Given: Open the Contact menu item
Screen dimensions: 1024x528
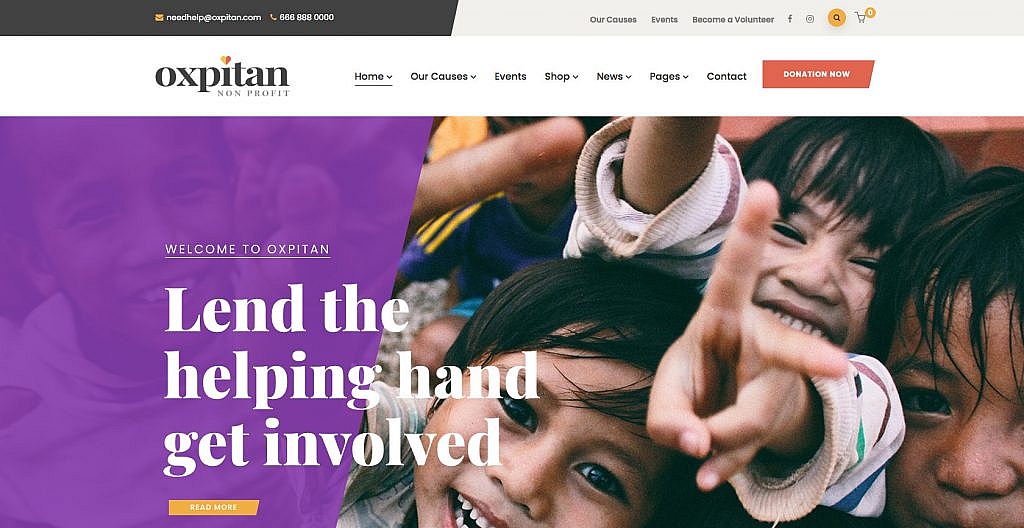Looking at the screenshot, I should tap(726, 76).
